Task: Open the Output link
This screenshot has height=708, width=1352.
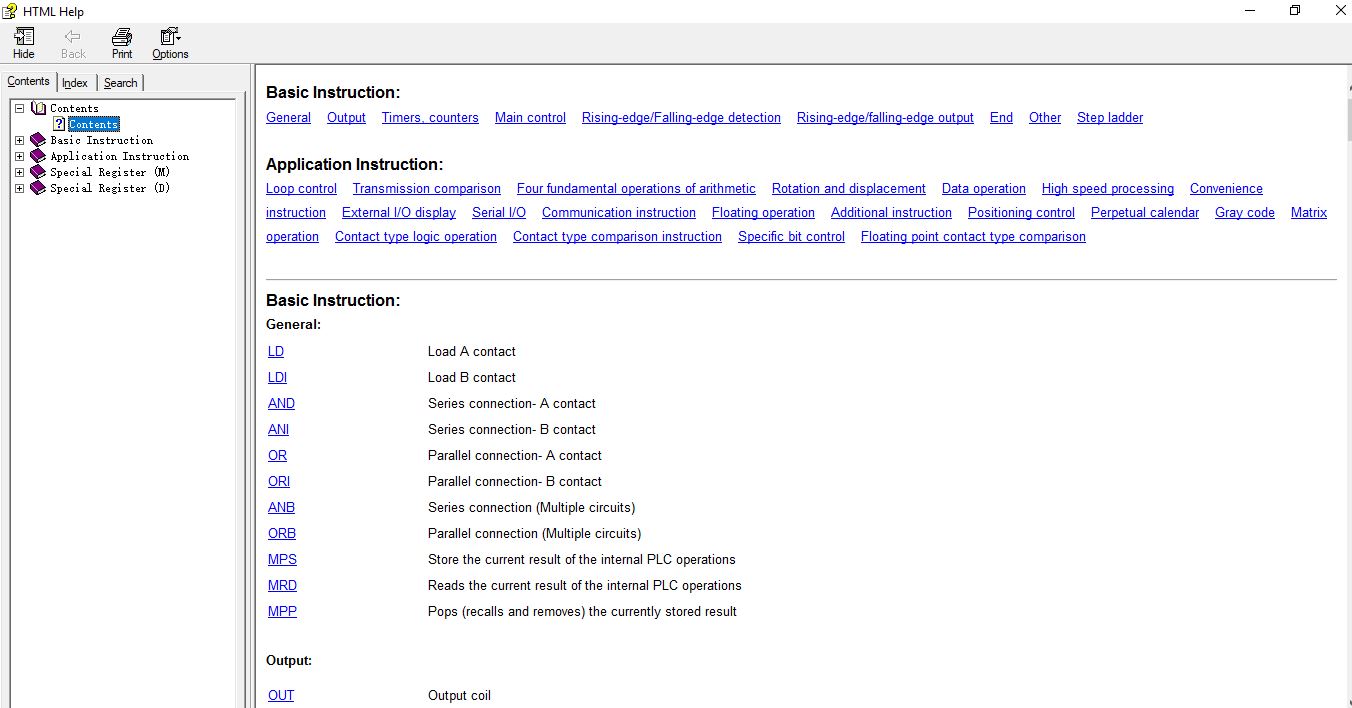Action: coord(346,117)
